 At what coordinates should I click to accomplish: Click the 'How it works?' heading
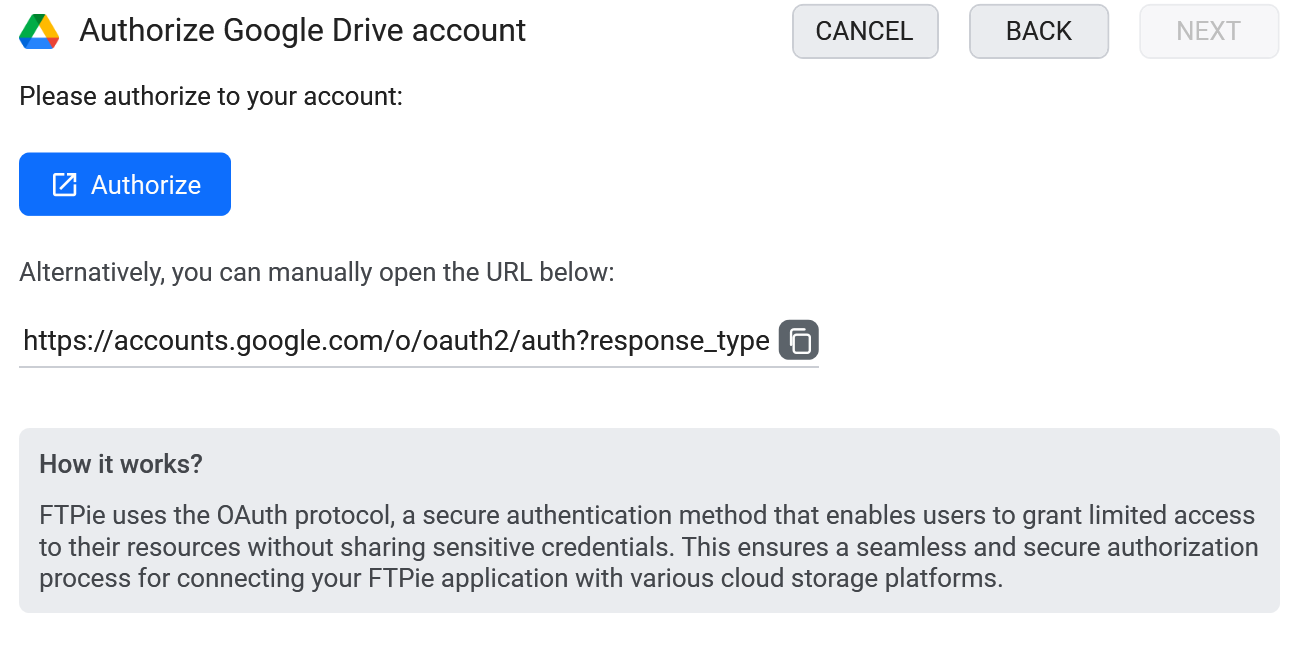121,464
